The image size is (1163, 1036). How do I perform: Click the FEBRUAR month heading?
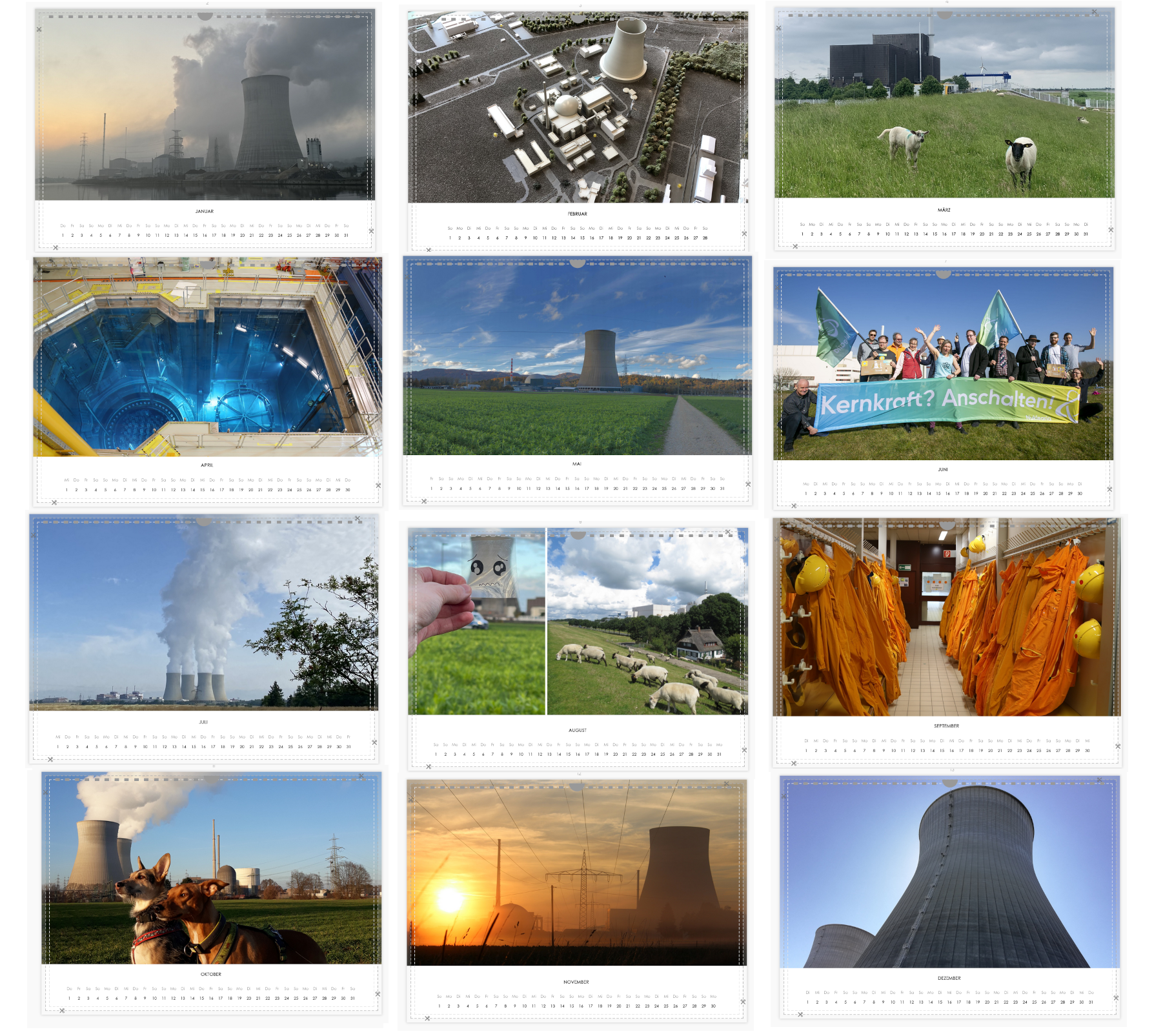(578, 214)
